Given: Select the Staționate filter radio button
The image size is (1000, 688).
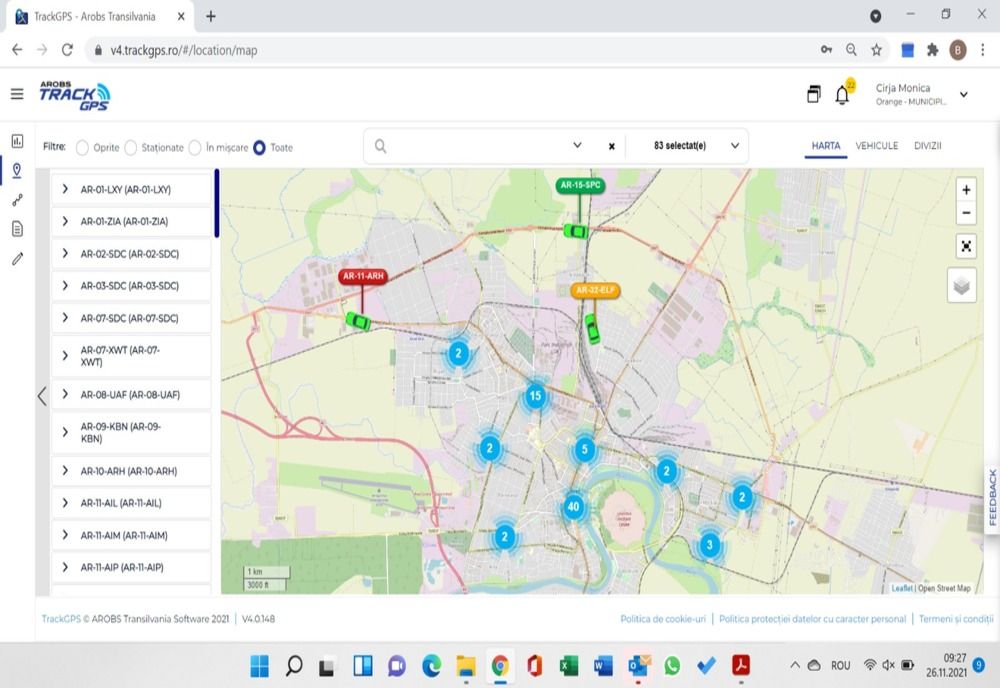Looking at the screenshot, I should tap(133, 147).
